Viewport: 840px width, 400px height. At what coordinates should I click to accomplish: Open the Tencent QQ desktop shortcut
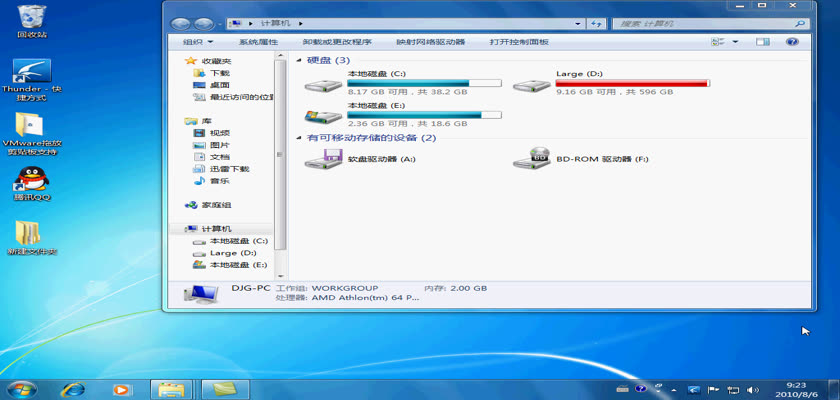click(29, 181)
